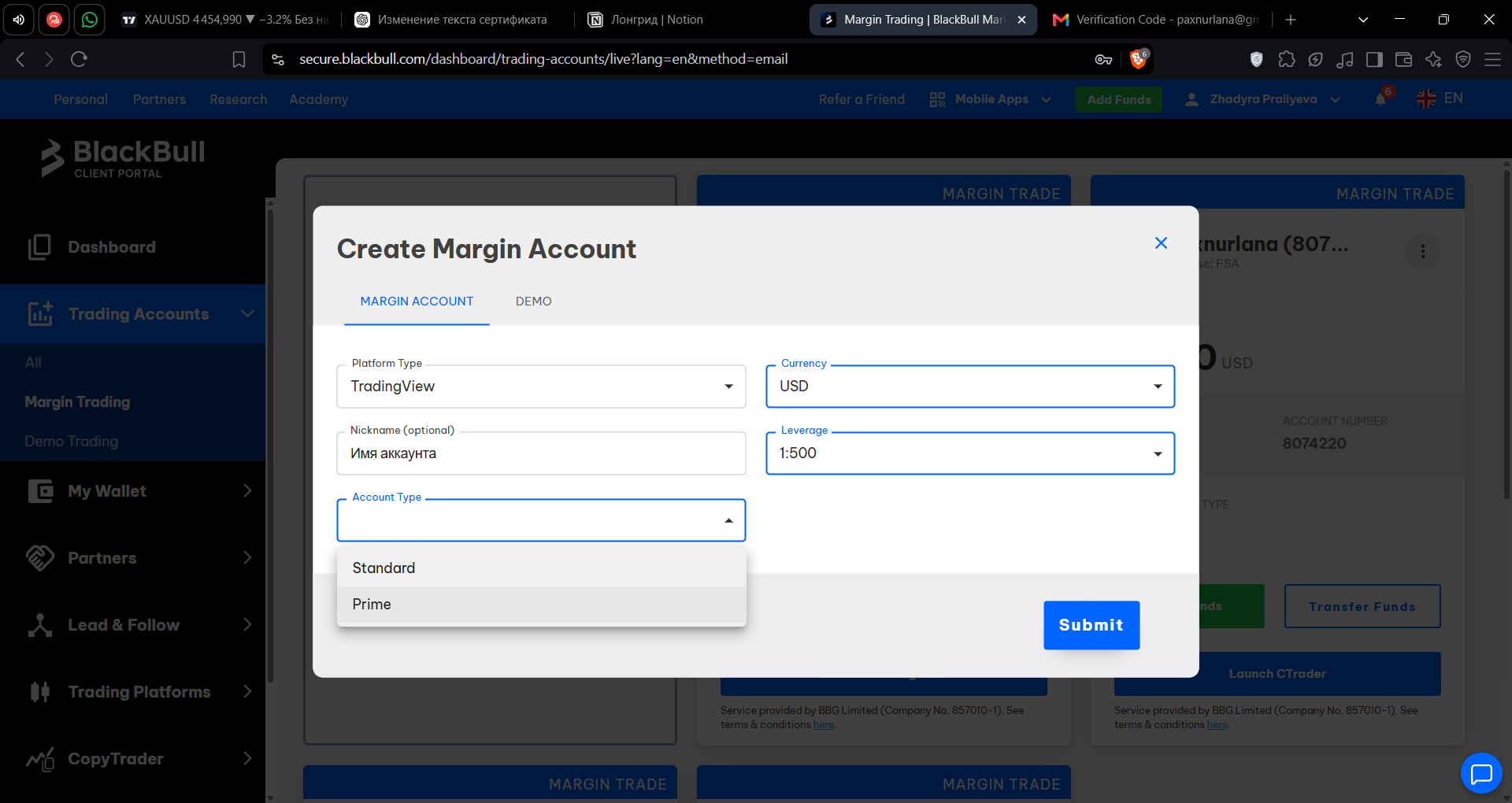Image resolution: width=1512 pixels, height=803 pixels.
Task: Collapse the Account Type dropdown
Action: [728, 520]
